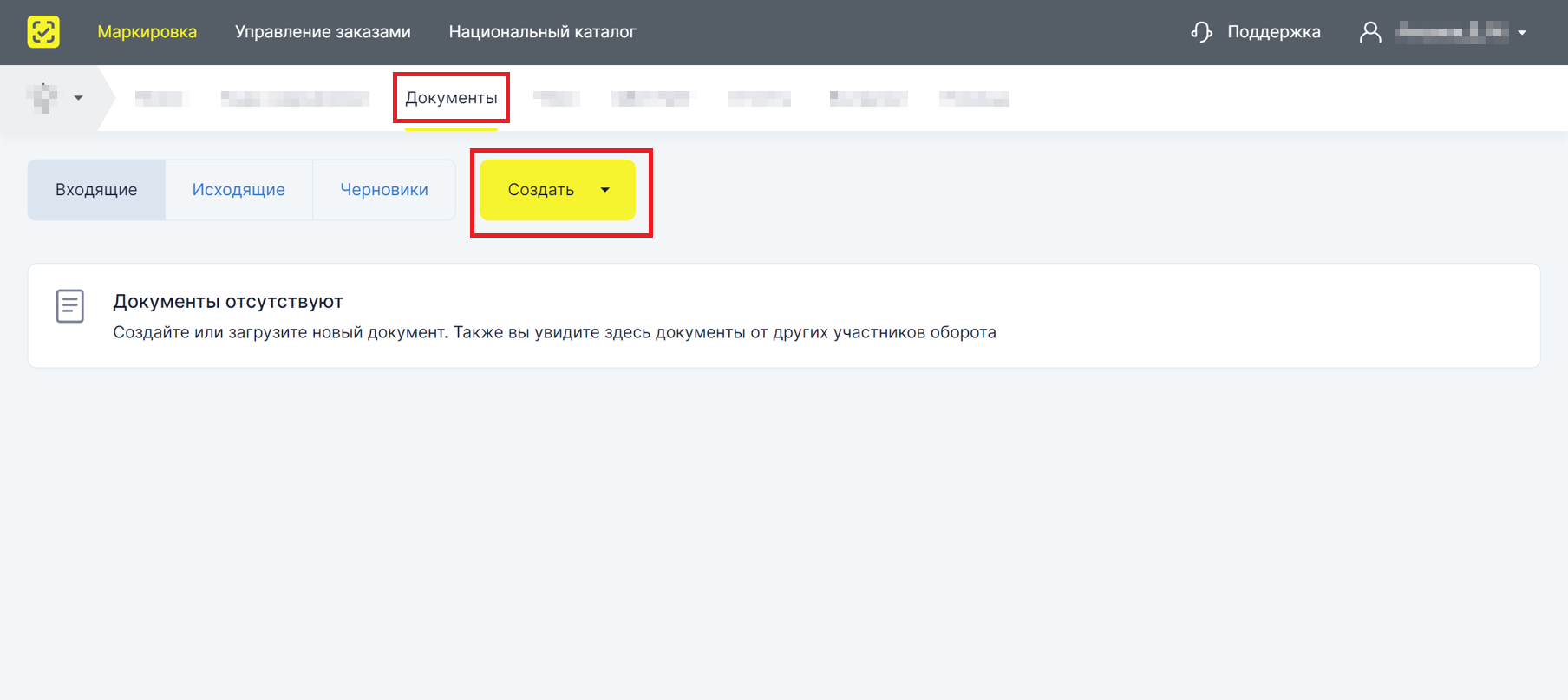This screenshot has height=700, width=1568.
Task: Switch to the Черновики tab
Action: point(384,190)
